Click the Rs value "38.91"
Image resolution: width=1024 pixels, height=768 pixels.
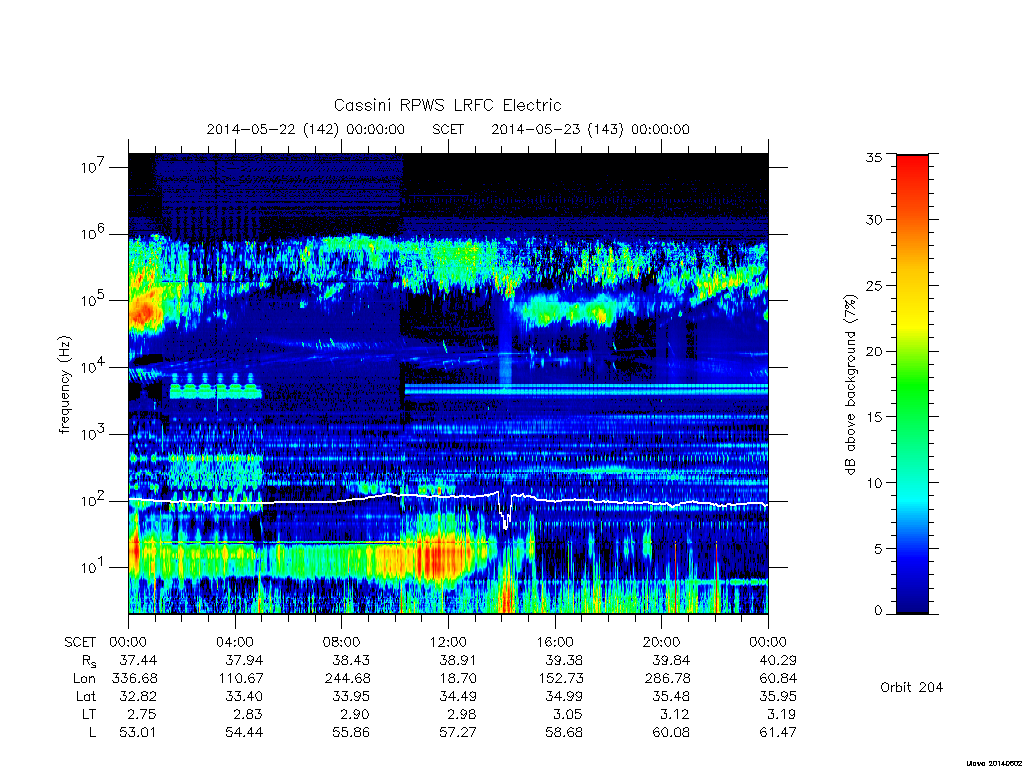(x=458, y=660)
